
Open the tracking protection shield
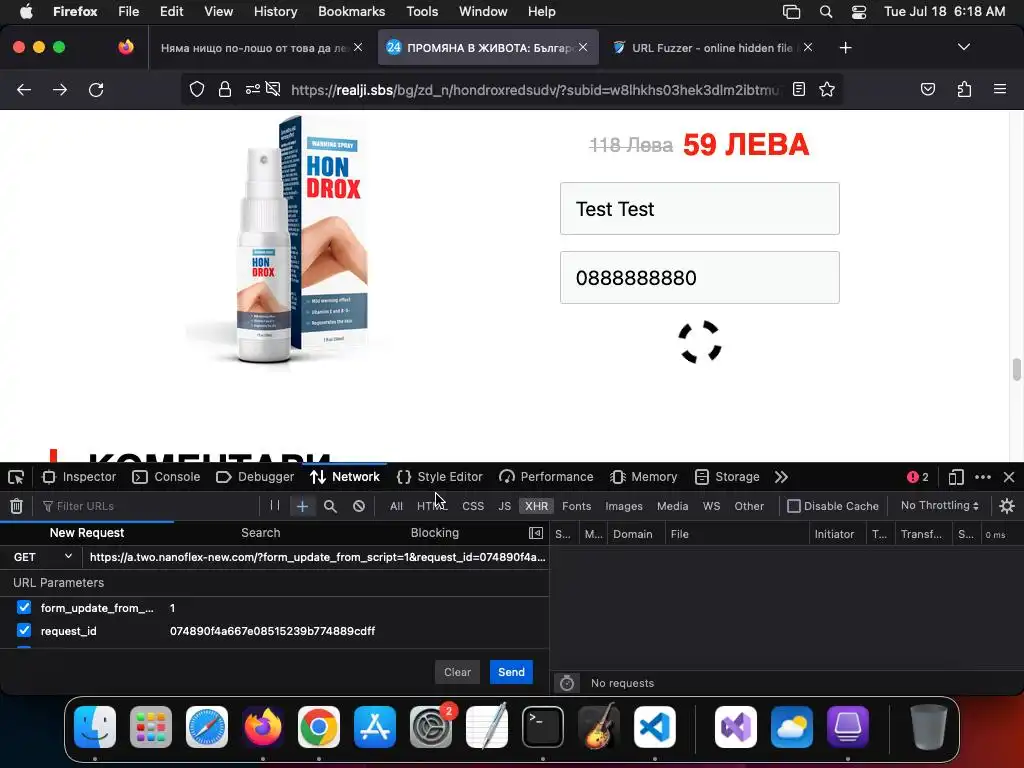197,89
